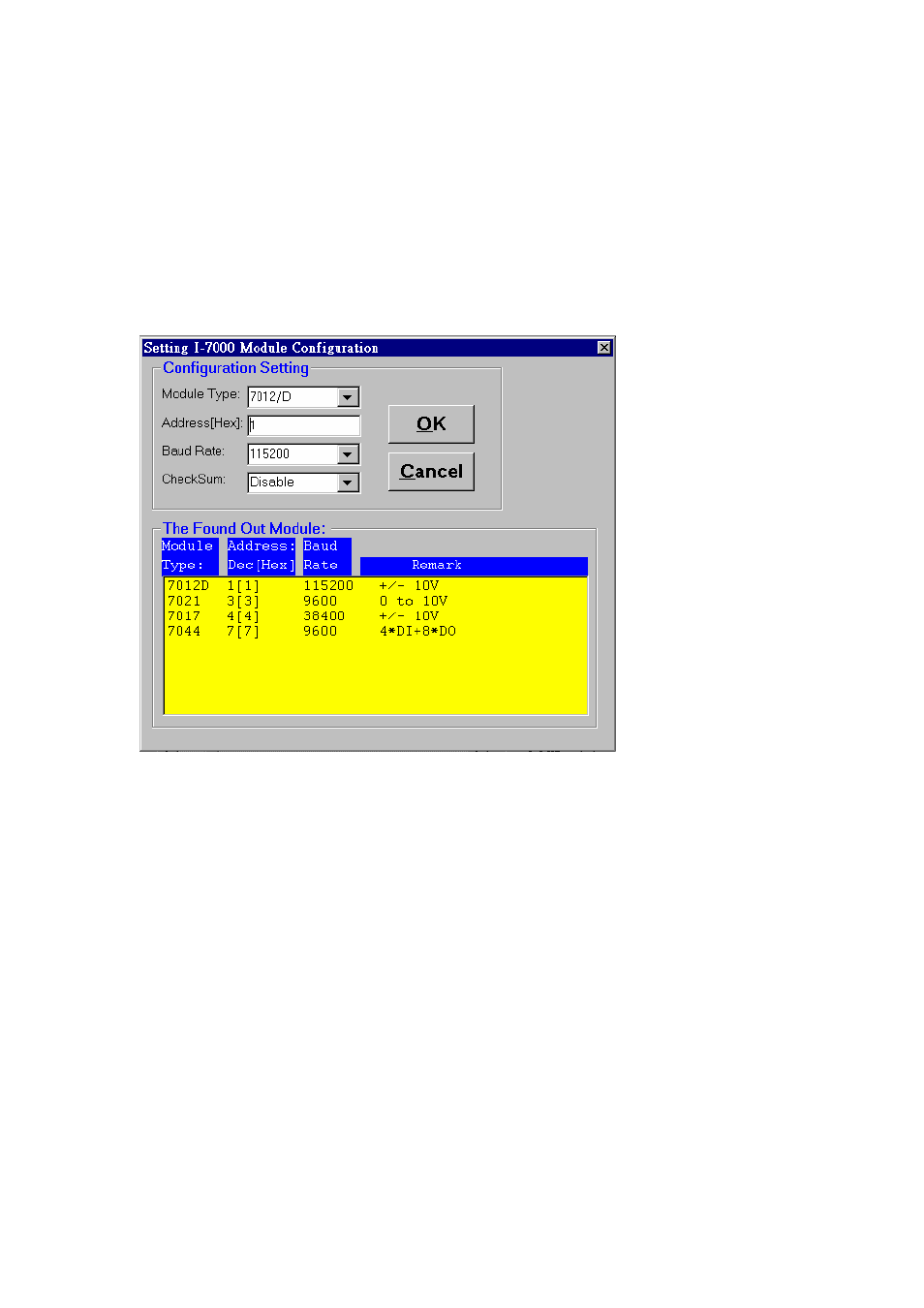Click the Remark column header
Viewport: 924px width, 1308px height.
474,566
